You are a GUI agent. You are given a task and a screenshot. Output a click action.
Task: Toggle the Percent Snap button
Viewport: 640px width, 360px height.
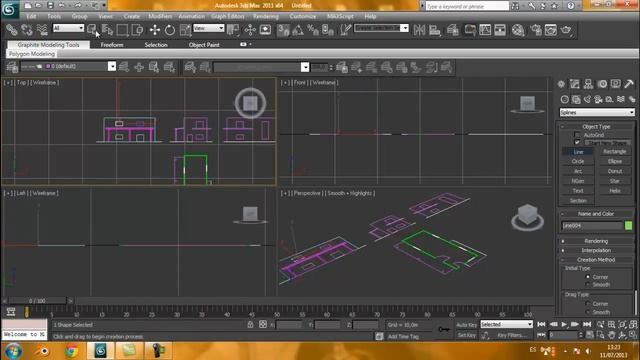click(x=313, y=30)
